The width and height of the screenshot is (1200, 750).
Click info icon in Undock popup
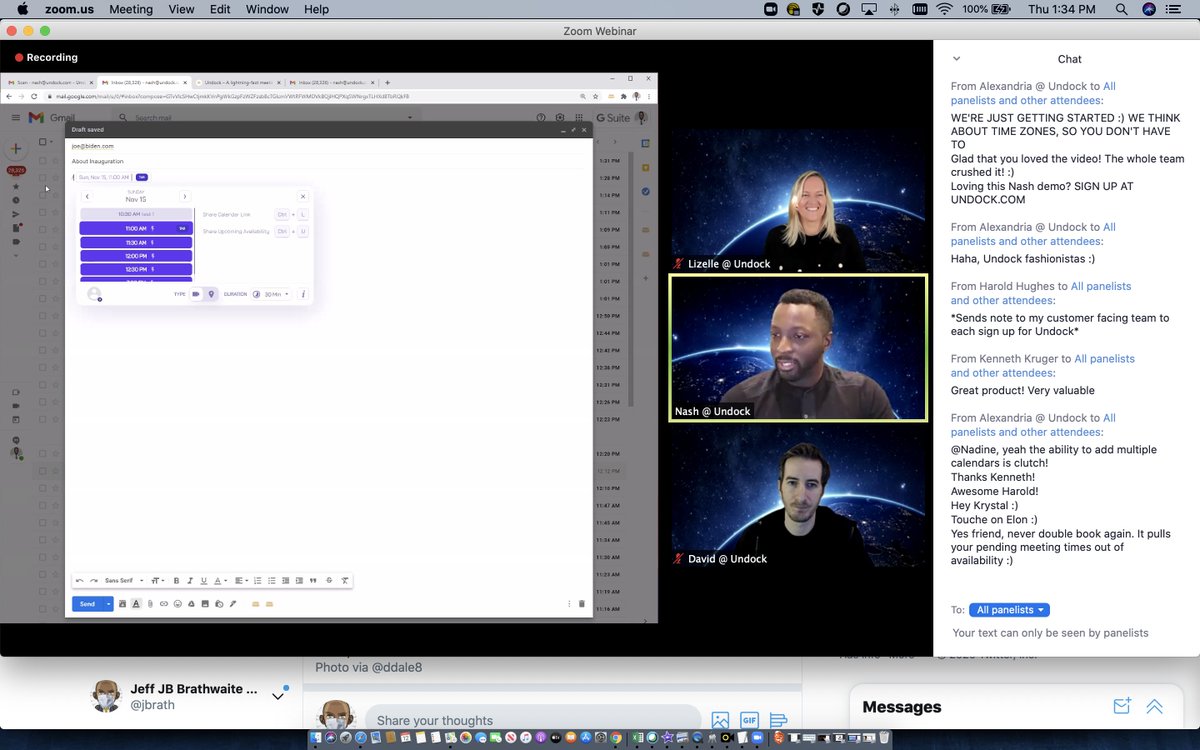tap(303, 294)
